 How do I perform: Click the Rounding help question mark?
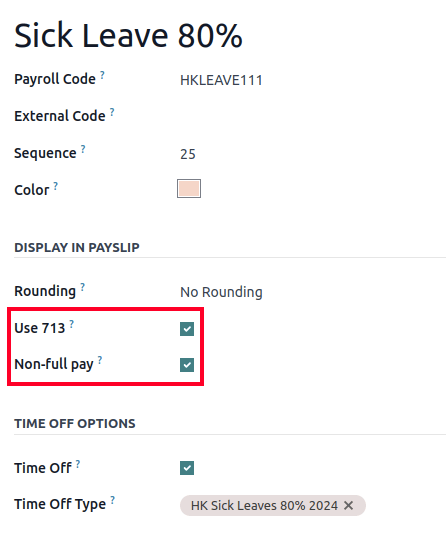(82, 287)
